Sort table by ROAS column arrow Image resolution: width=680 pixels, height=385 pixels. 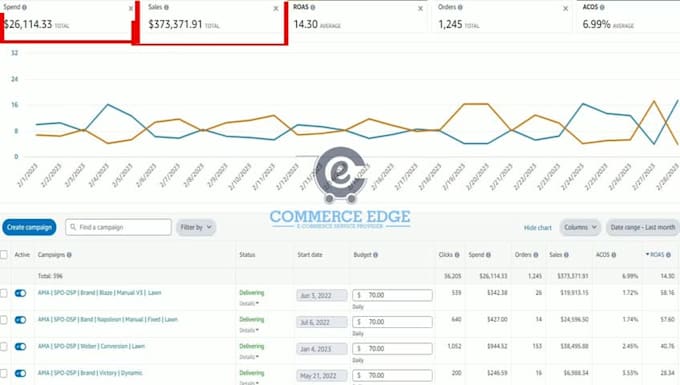pyautogui.click(x=647, y=254)
